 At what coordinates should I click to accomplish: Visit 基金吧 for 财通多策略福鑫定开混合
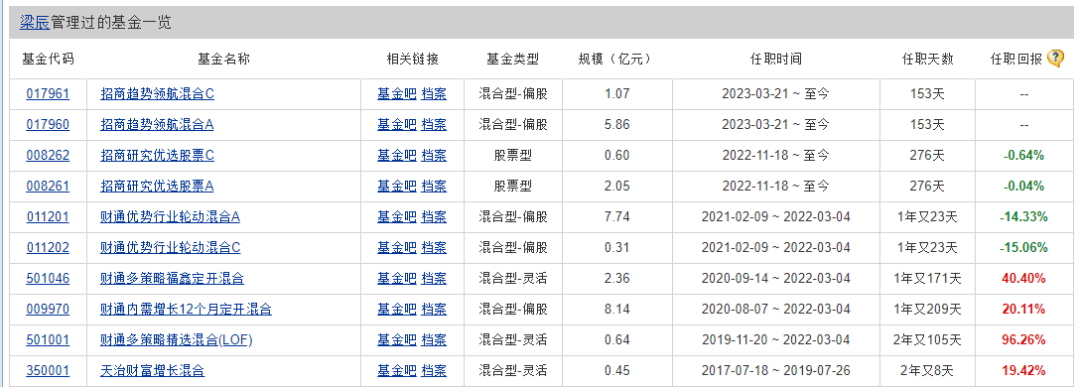pyautogui.click(x=397, y=279)
